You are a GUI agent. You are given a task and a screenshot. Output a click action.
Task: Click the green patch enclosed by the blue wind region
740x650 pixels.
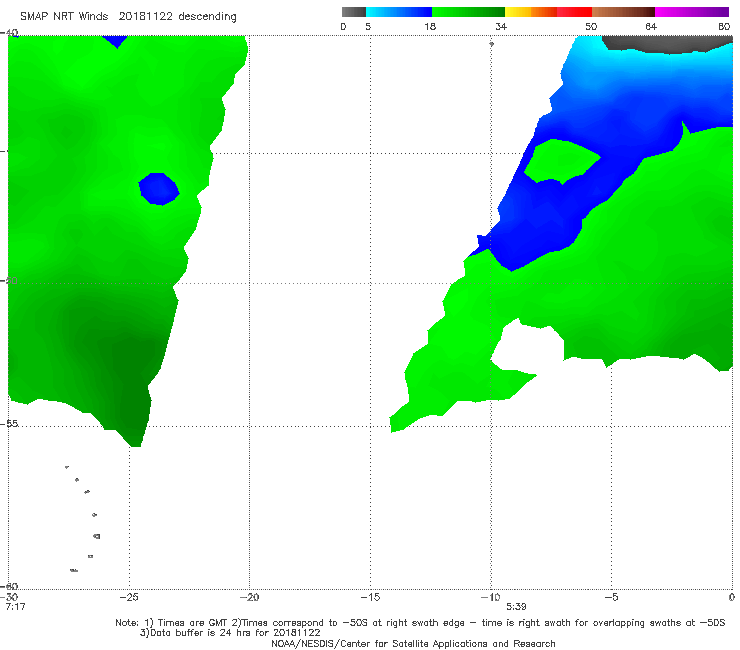[562, 161]
